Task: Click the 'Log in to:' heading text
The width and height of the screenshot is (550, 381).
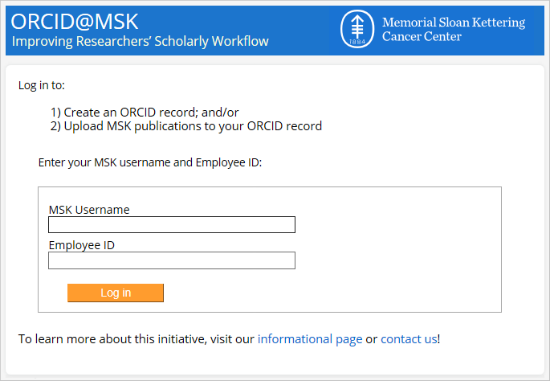Action: pyautogui.click(x=41, y=85)
